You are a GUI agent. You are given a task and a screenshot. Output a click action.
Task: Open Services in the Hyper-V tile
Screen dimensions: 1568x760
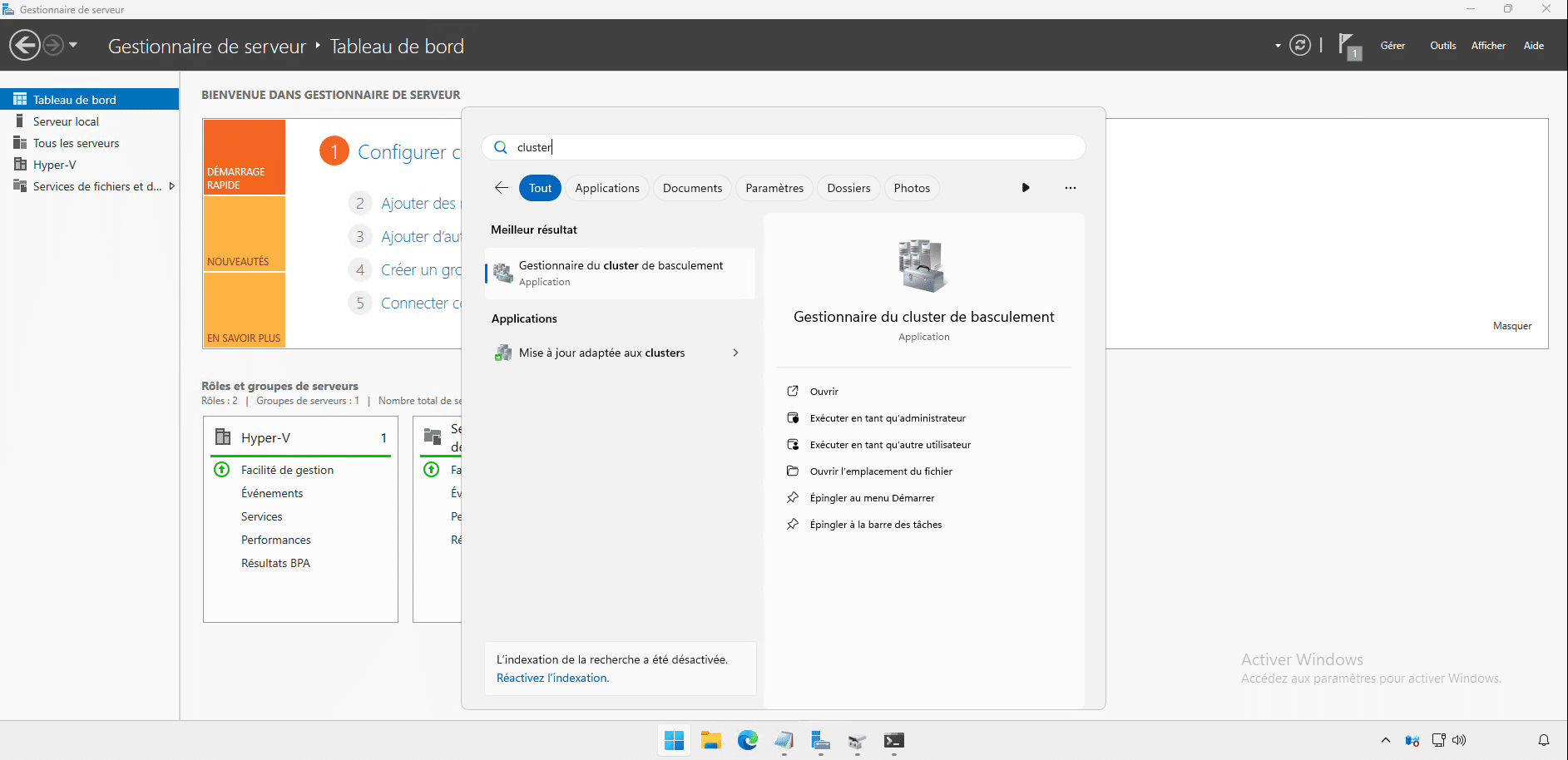[x=262, y=516]
